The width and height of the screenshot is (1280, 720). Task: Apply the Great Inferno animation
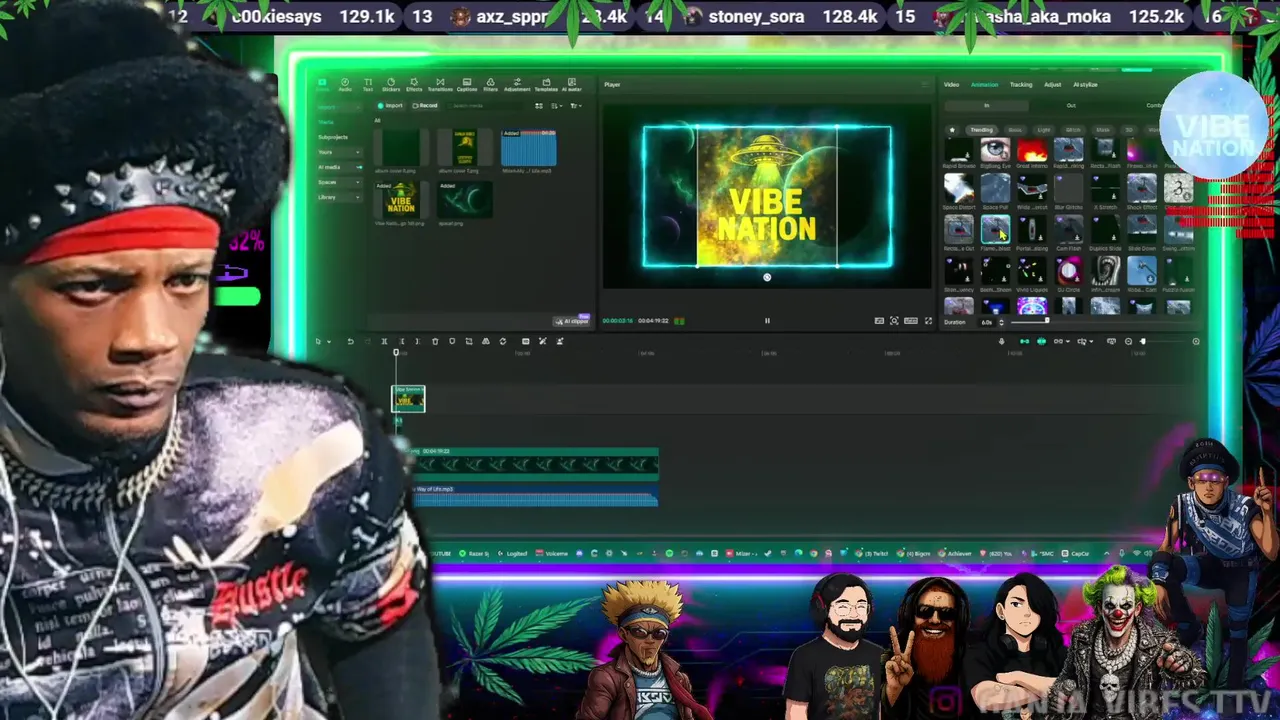click(x=1032, y=150)
